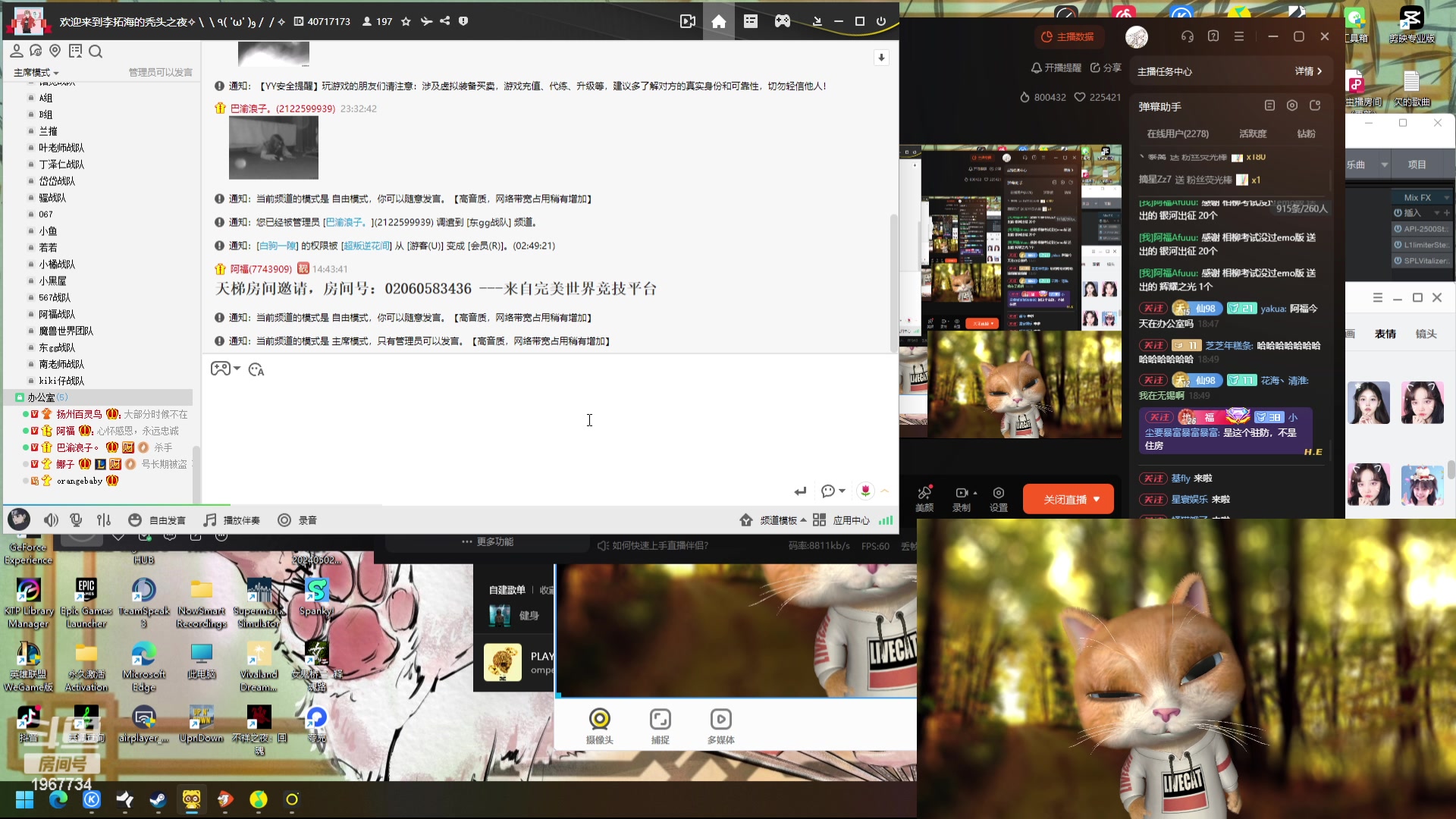Expand the 录制 record options arrow

[975, 493]
